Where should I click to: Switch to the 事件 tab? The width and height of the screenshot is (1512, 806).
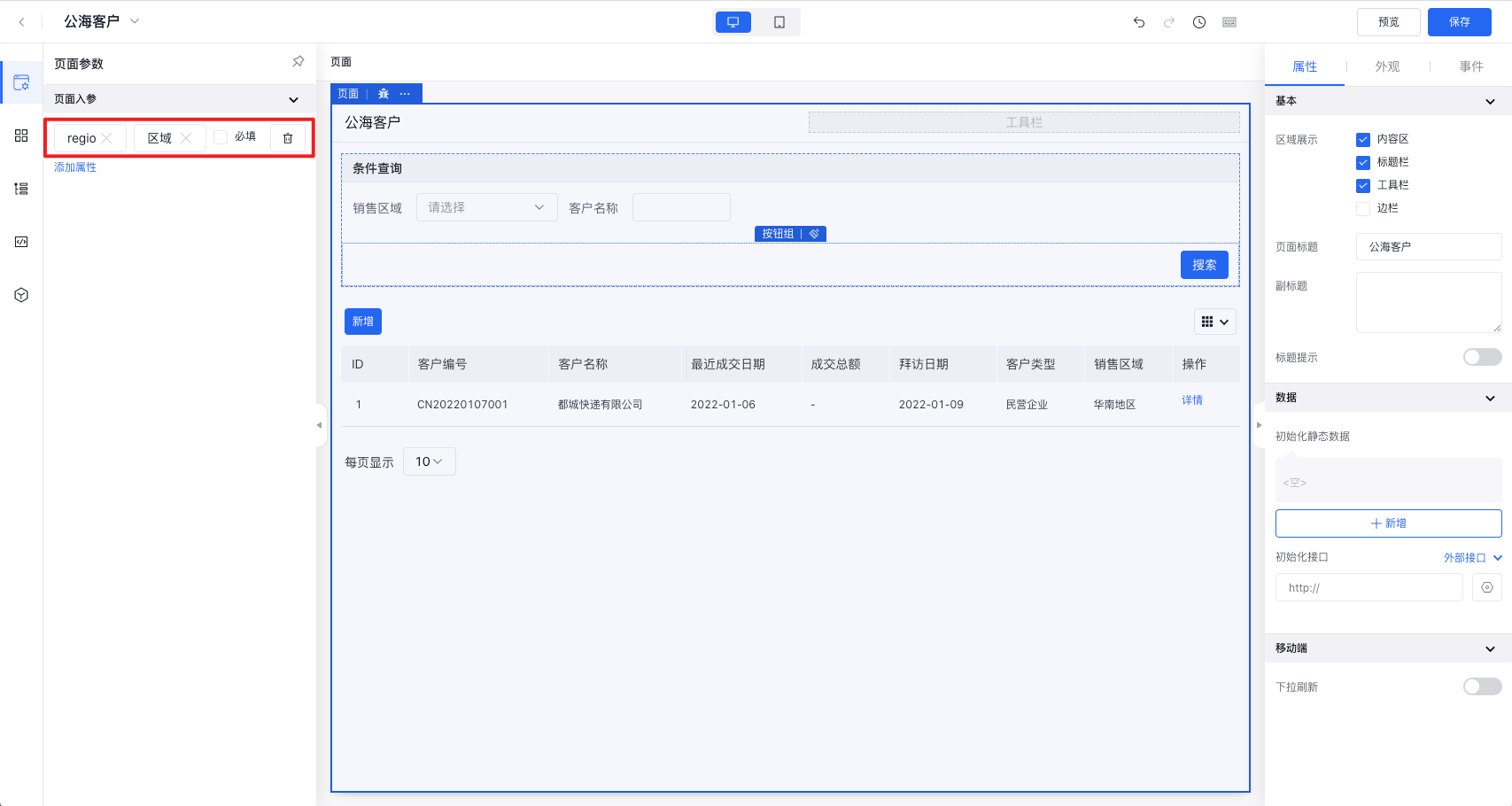[x=1471, y=66]
